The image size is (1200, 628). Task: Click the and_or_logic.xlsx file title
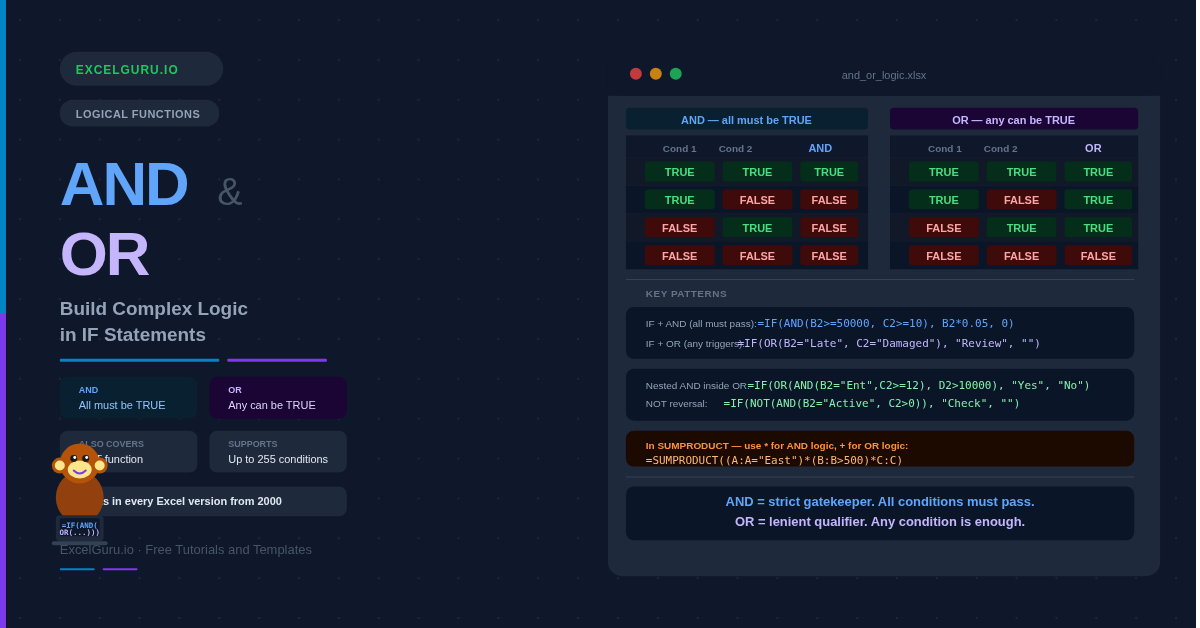click(x=883, y=75)
